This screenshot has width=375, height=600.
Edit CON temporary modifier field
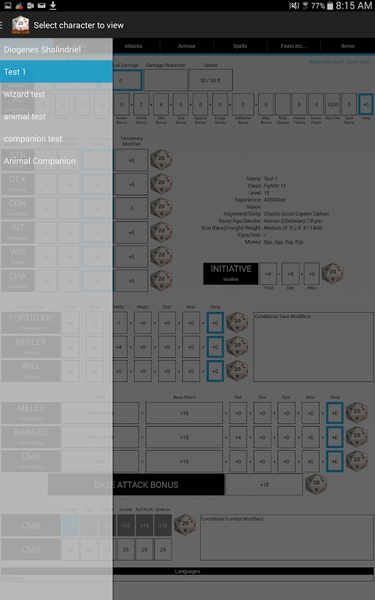point(131,208)
